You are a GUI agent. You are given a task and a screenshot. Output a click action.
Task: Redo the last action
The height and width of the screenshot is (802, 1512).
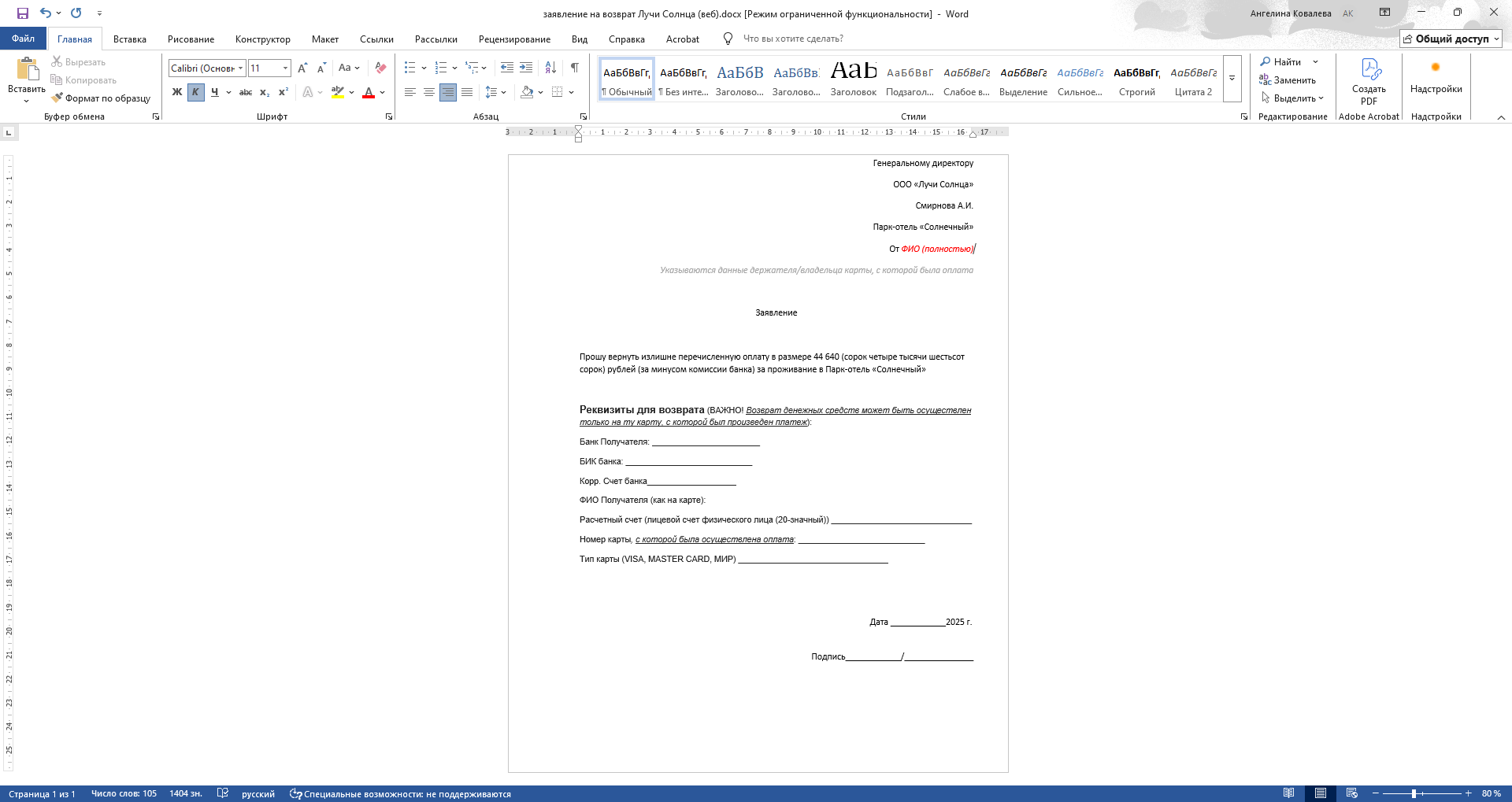76,13
